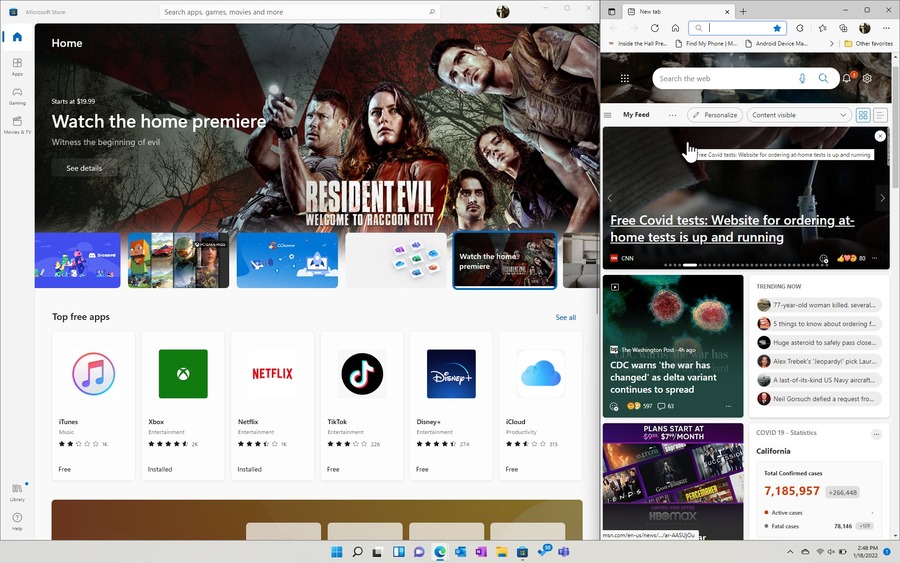The height and width of the screenshot is (563, 900).
Task: Click the blue web search magnifier
Action: (x=823, y=79)
